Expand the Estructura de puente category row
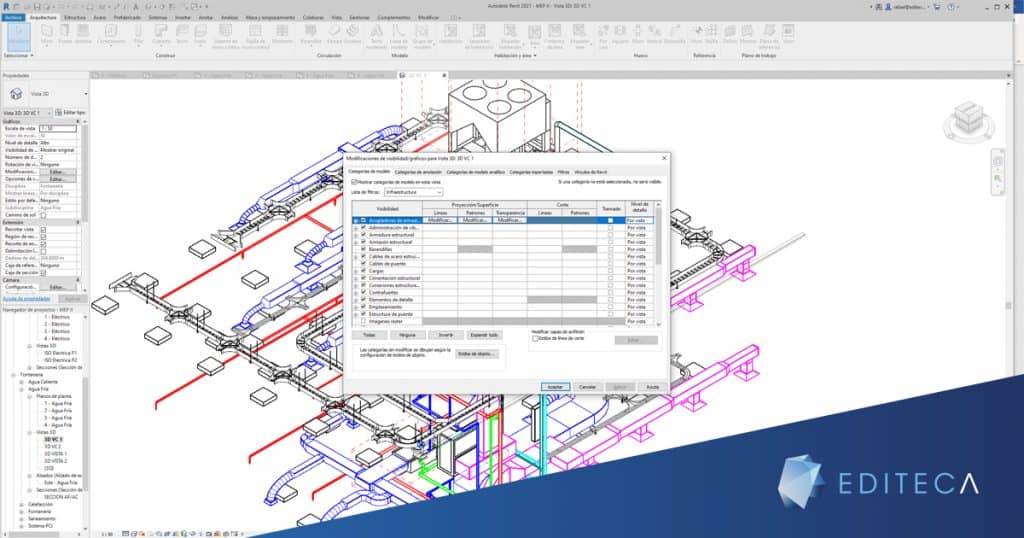The image size is (1024, 538). coord(356,314)
